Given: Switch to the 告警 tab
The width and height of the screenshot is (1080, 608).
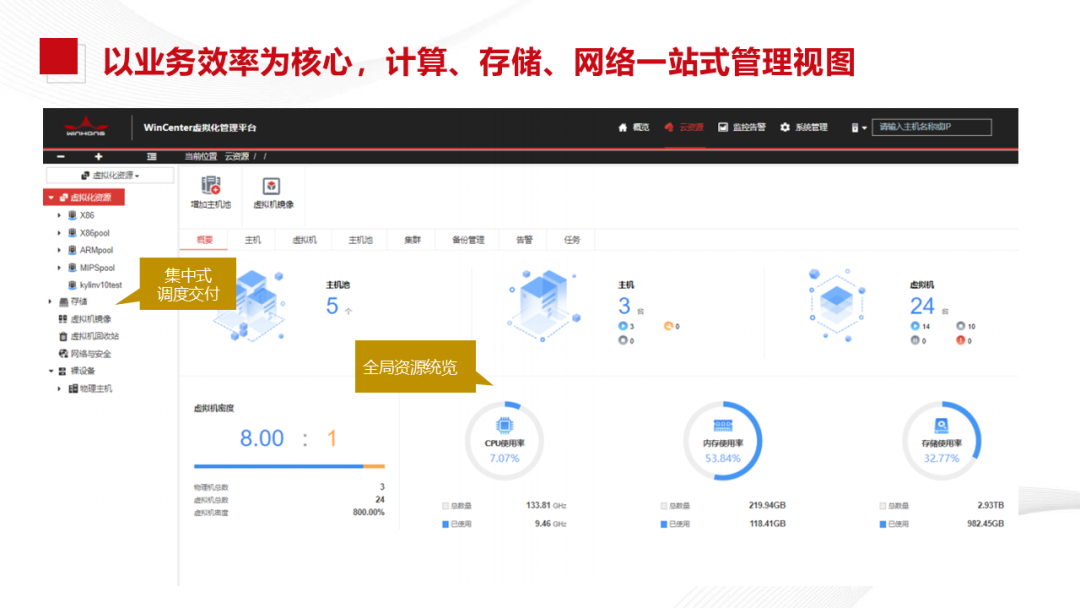Looking at the screenshot, I should [524, 240].
